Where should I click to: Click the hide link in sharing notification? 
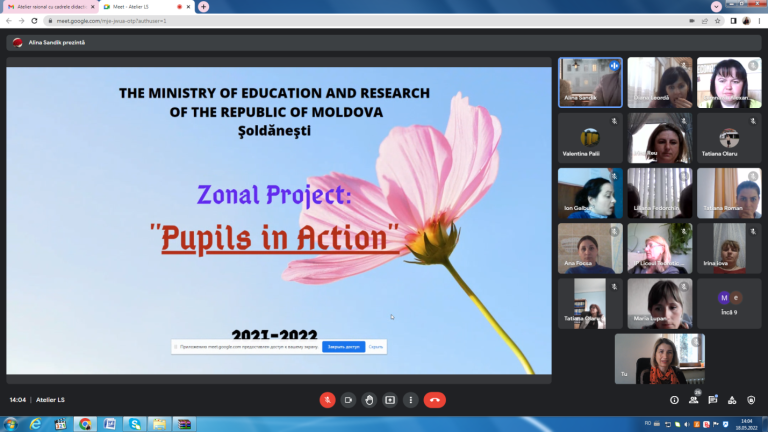pyautogui.click(x=376, y=347)
